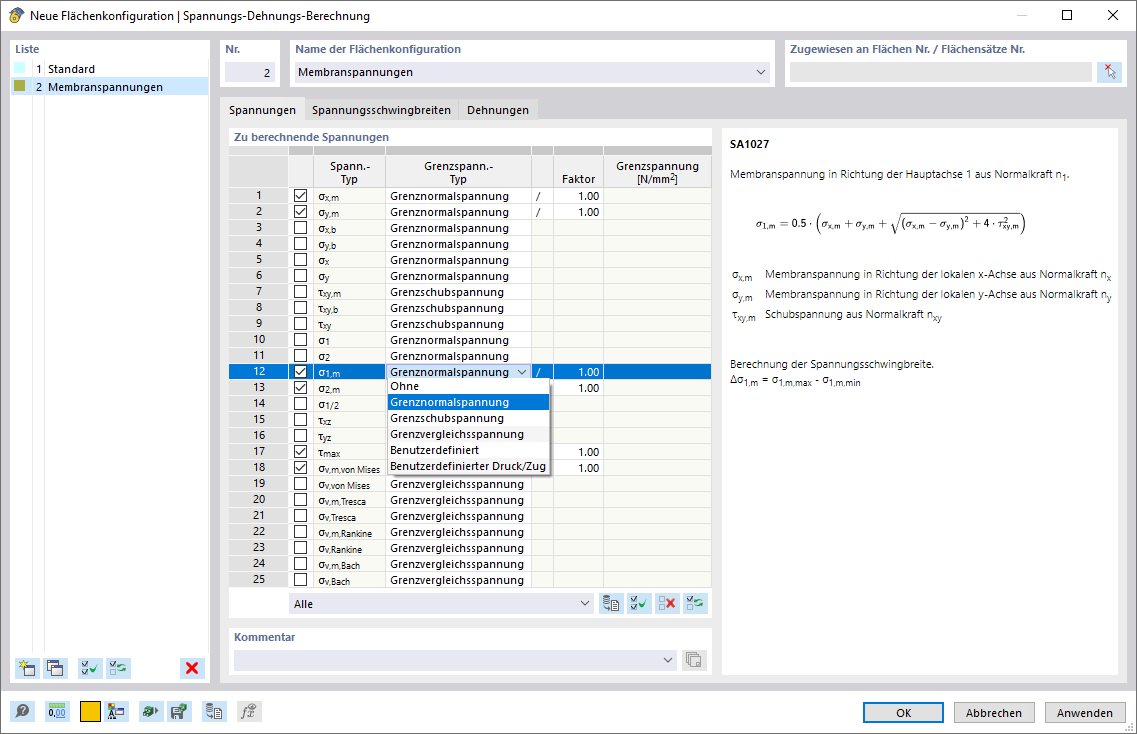
Task: Uncheck the σx,m stress checkbox in row 1
Action: coord(300,196)
